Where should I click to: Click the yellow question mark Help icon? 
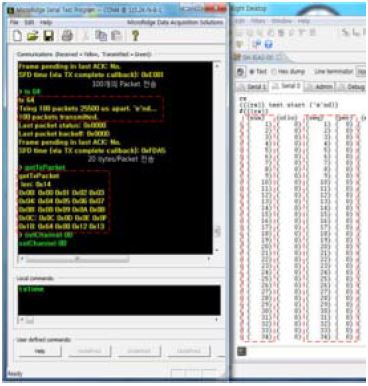pyautogui.click(x=135, y=35)
